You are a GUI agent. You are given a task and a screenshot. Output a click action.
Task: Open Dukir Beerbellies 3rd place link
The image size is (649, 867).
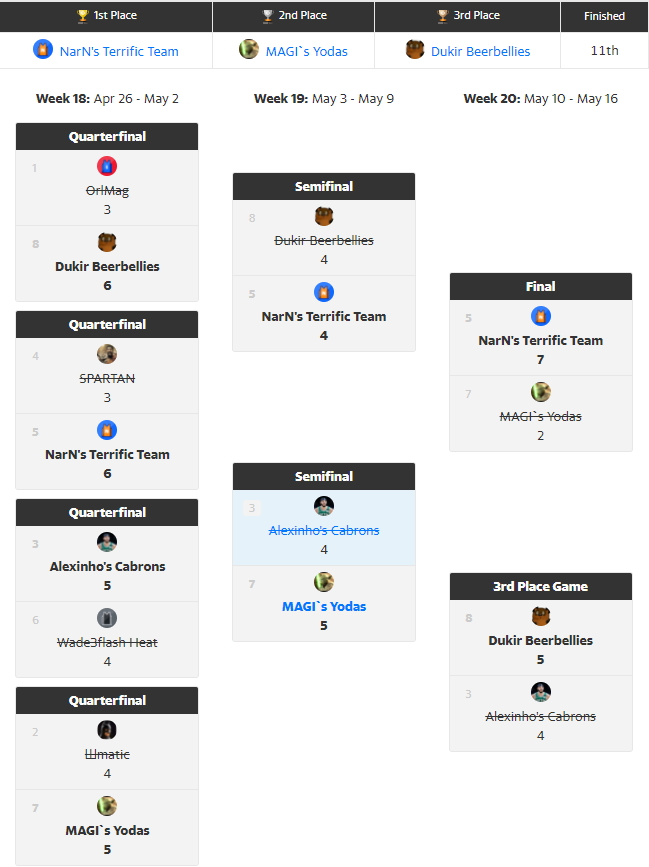tap(480, 51)
